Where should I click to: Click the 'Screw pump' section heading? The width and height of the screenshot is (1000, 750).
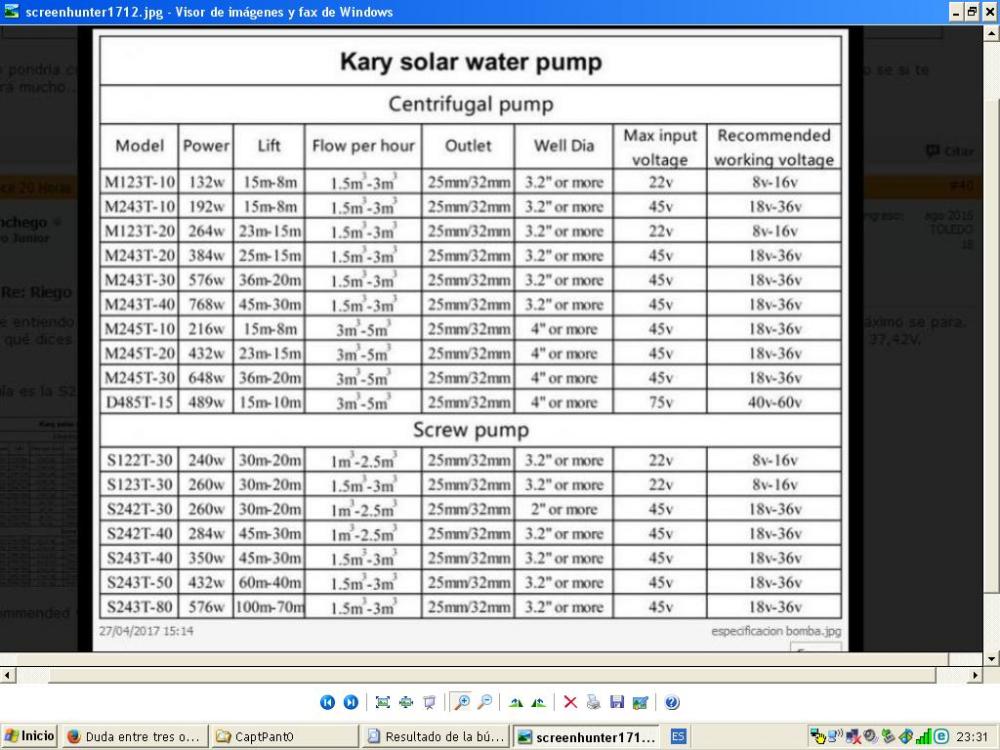point(471,430)
